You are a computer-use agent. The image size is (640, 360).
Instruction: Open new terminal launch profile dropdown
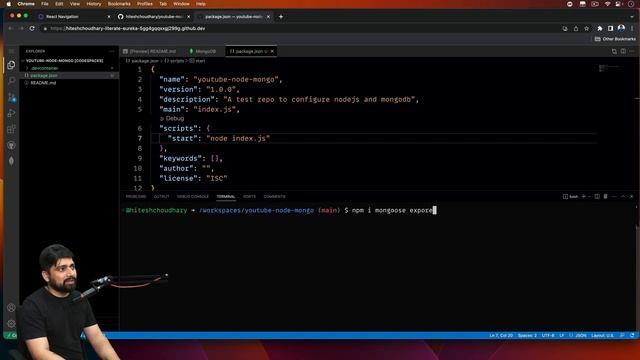coord(589,197)
